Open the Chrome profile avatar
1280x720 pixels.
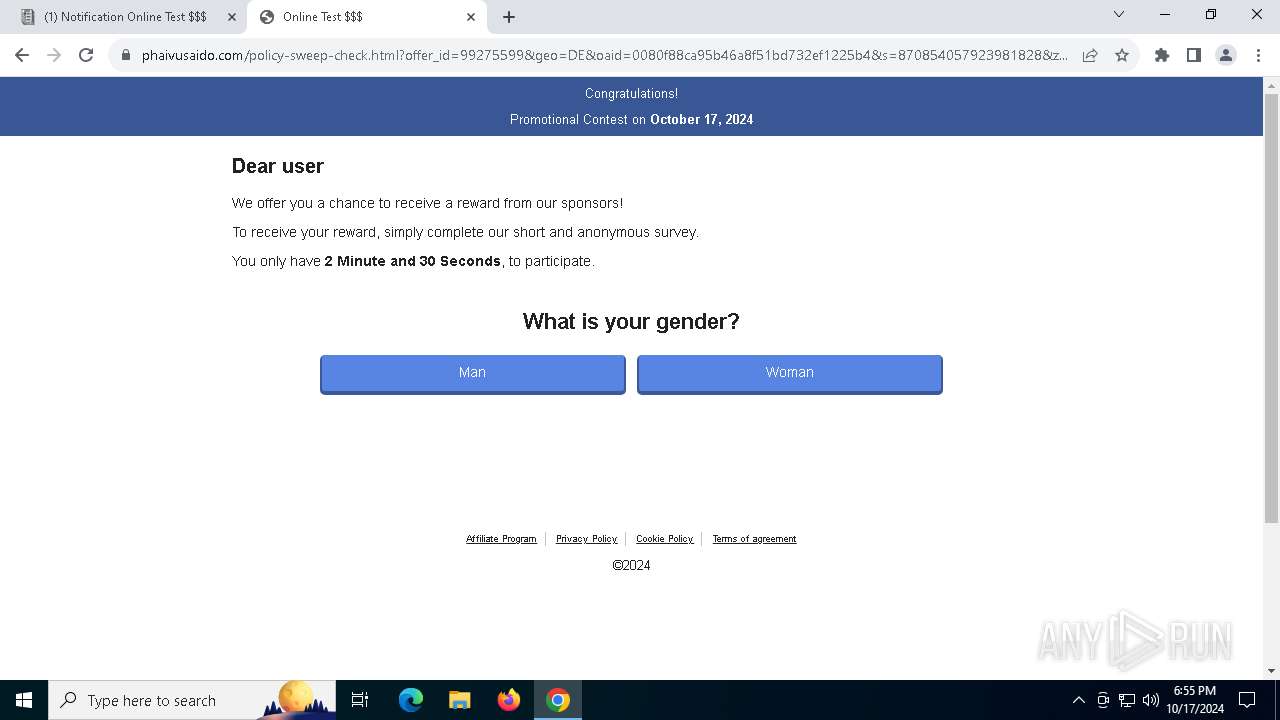(x=1226, y=55)
